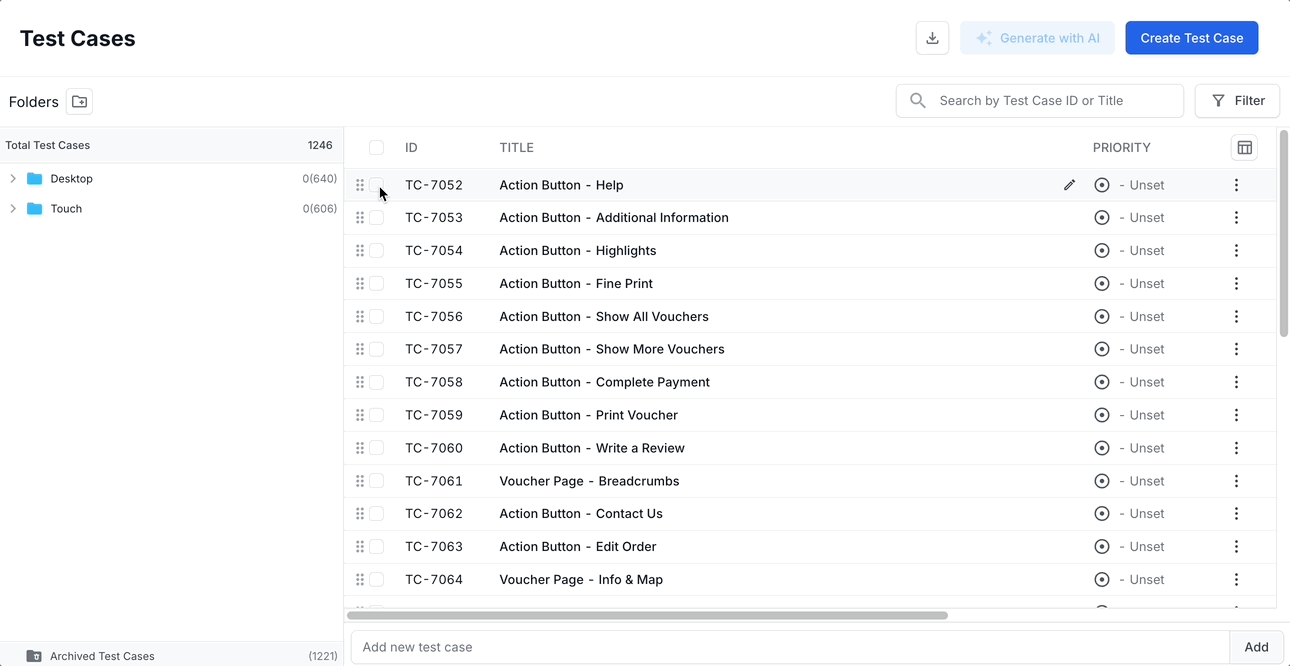The height and width of the screenshot is (666, 1290).
Task: Click the PRIORITY column header
Action: coord(1121,148)
